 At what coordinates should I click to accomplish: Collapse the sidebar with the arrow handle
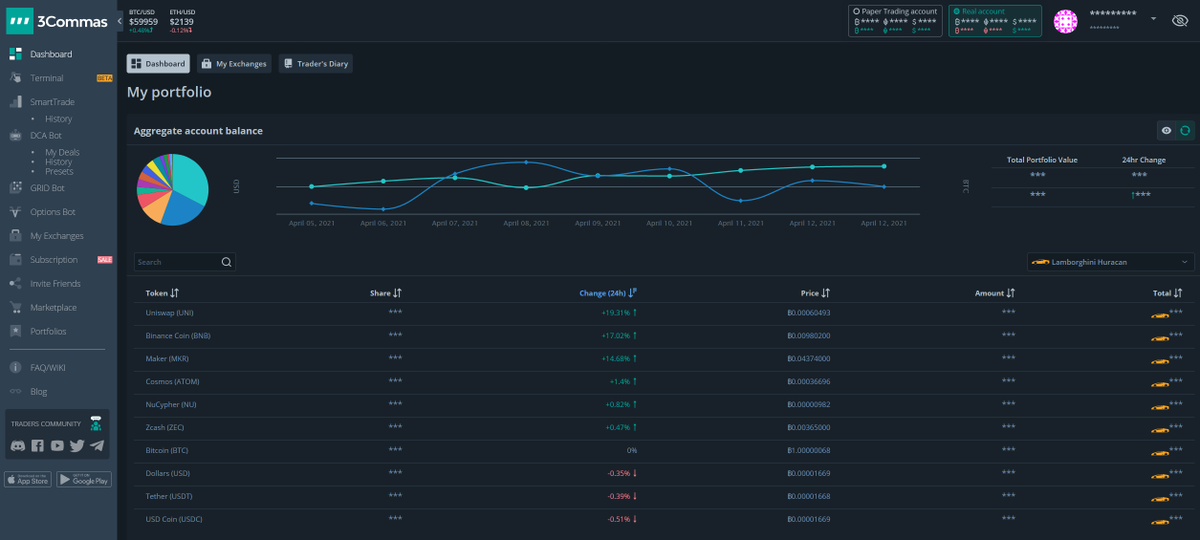tap(120, 21)
